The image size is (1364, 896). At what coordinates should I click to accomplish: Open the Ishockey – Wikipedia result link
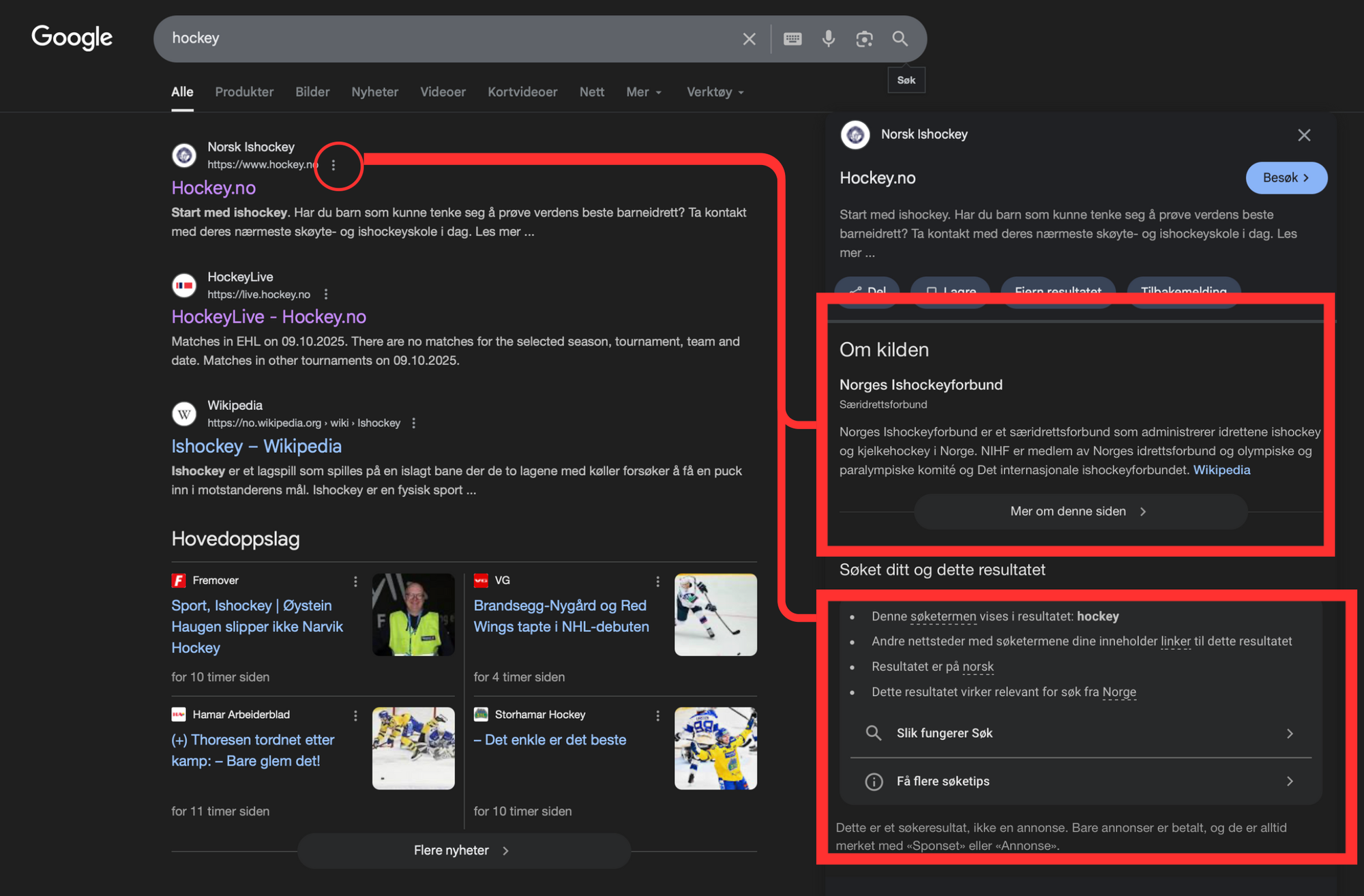point(256,446)
